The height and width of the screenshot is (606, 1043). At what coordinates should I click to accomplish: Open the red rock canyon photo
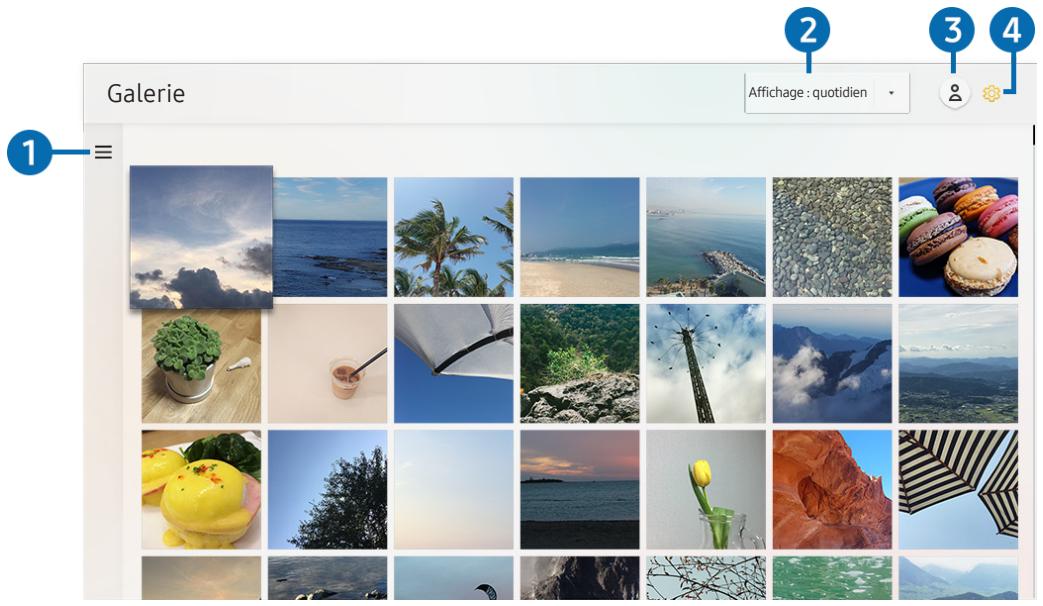click(x=832, y=490)
